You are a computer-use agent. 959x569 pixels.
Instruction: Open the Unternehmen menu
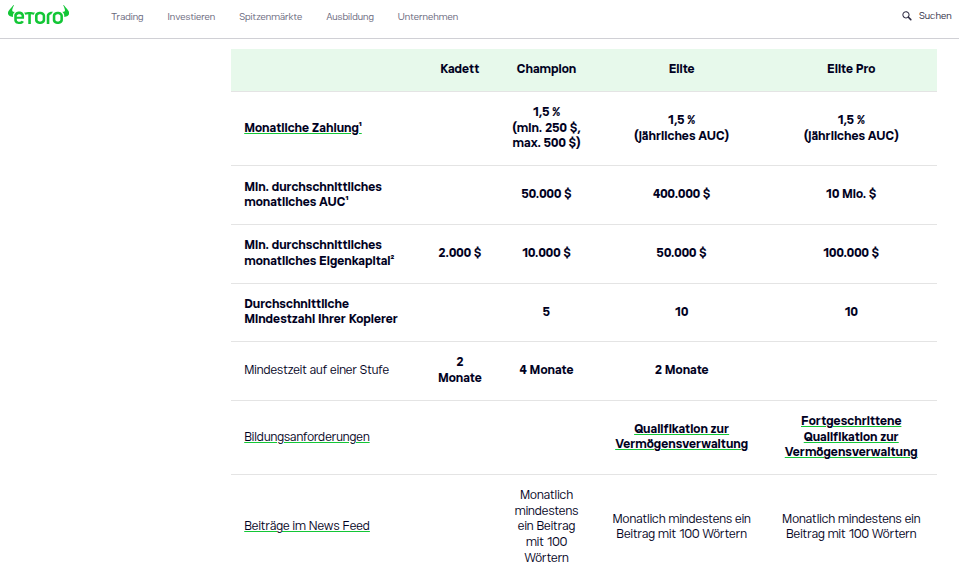pos(428,17)
